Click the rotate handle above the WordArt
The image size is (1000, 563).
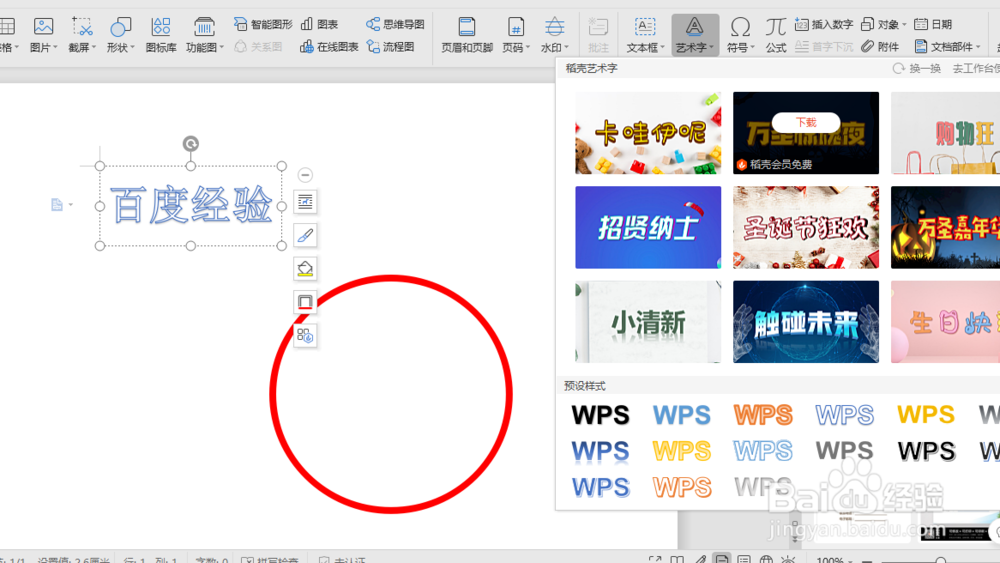191,143
